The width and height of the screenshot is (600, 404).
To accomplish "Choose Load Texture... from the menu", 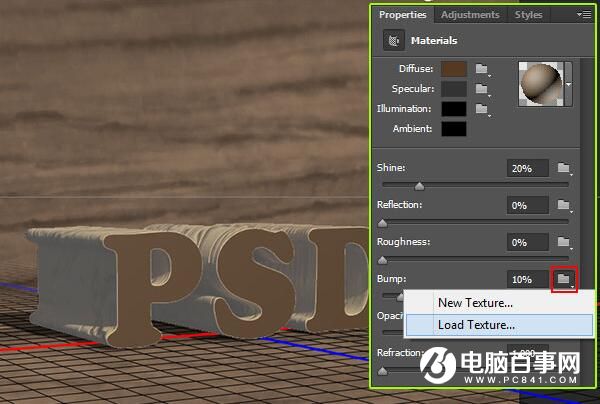I will [499, 325].
